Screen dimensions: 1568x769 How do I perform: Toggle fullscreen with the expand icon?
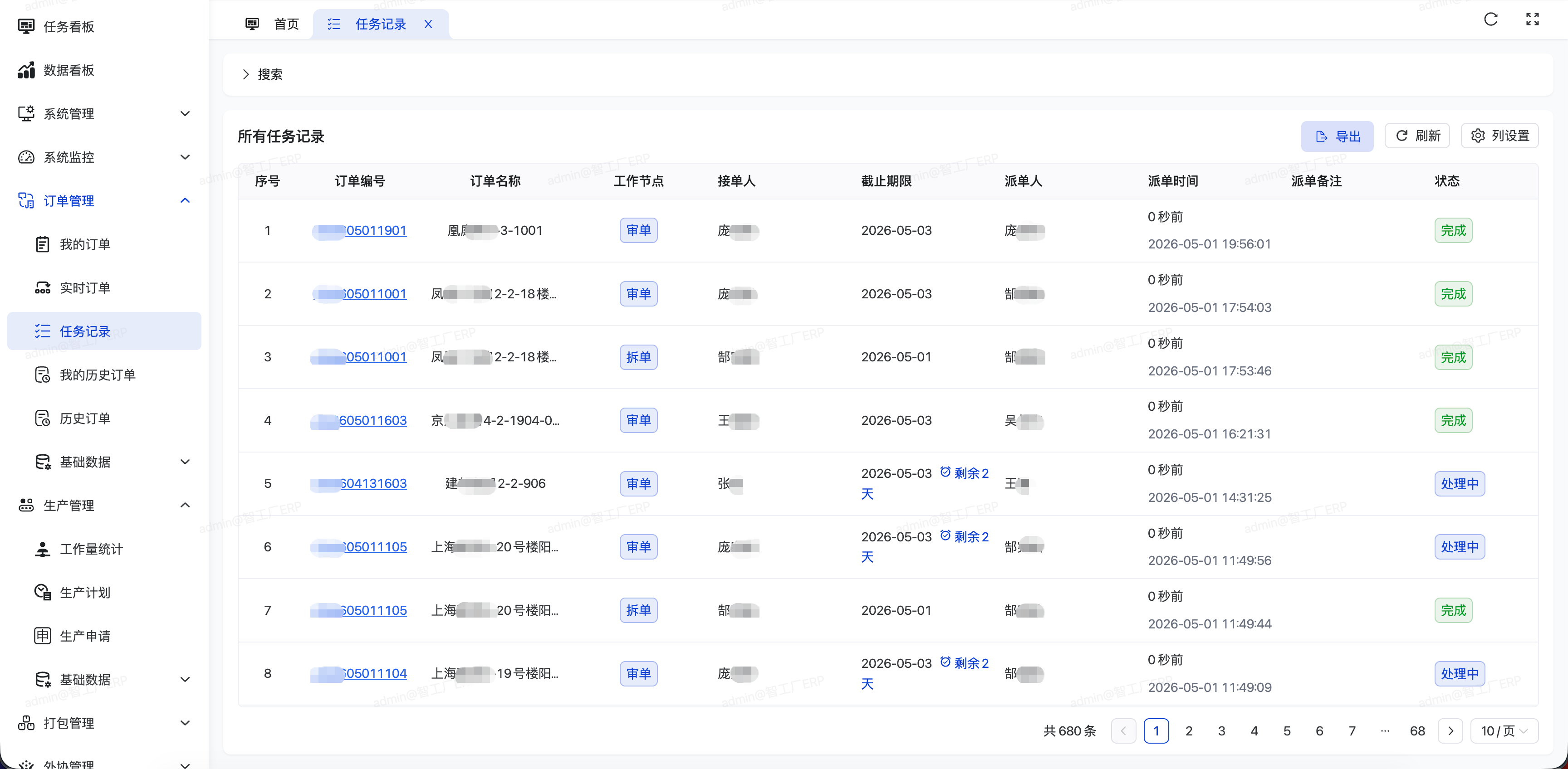[1532, 19]
